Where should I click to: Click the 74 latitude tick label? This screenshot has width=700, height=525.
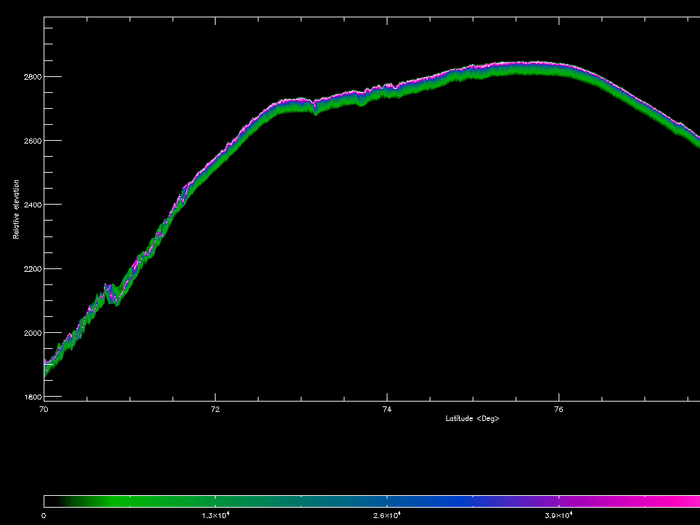(x=387, y=409)
